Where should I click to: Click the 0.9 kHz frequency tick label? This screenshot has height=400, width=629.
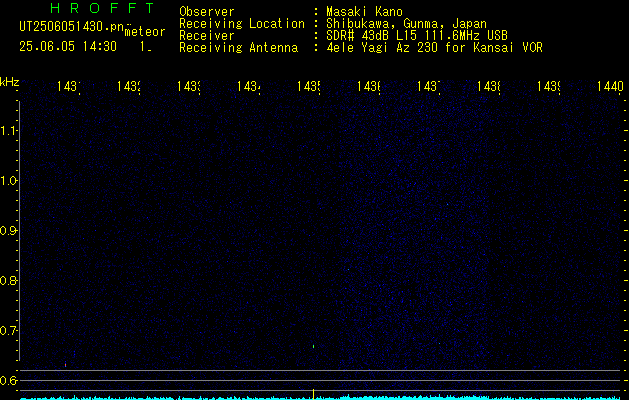pyautogui.click(x=8, y=231)
